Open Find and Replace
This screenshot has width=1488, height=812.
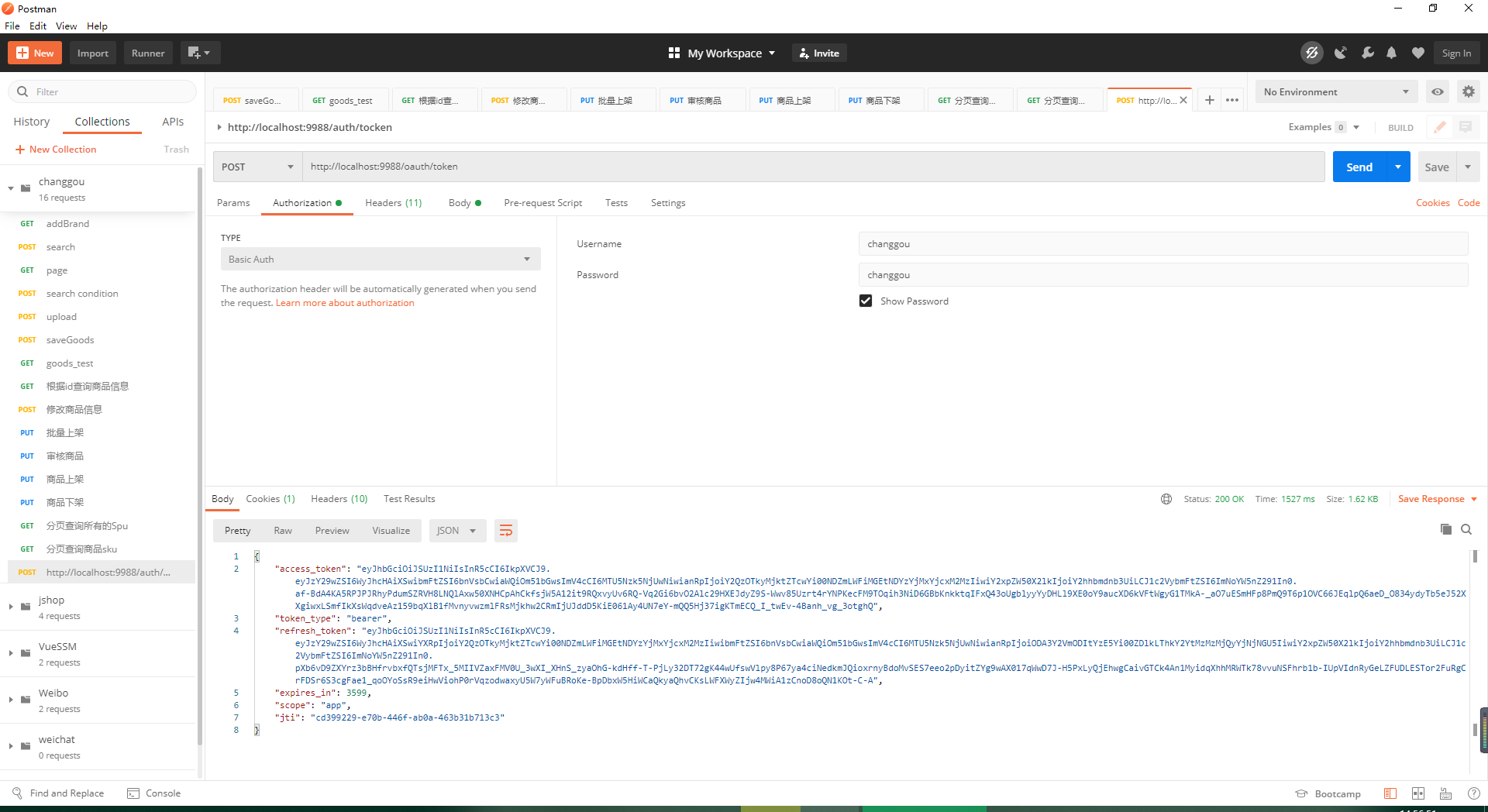[58, 793]
